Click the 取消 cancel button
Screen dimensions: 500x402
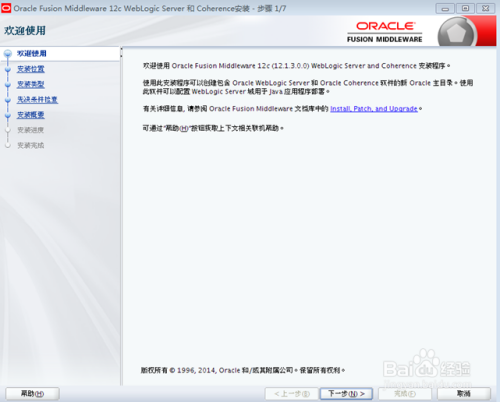464,394
